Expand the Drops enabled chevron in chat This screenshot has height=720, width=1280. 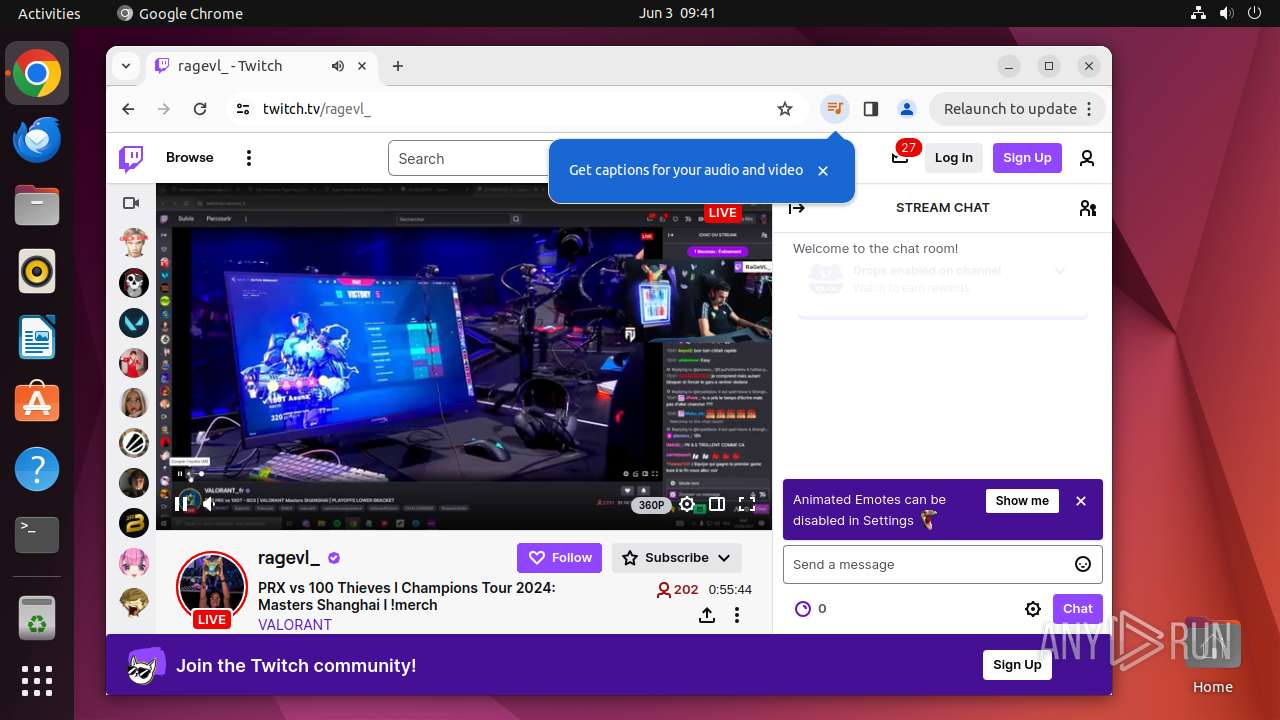[1060, 271]
